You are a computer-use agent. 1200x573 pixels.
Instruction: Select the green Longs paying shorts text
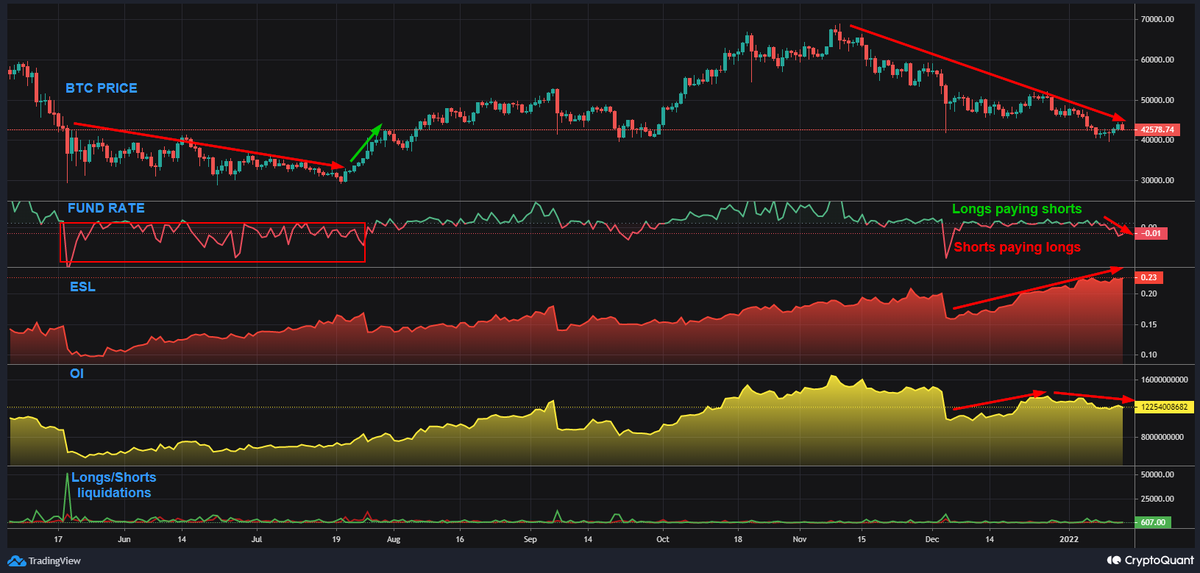click(x=1016, y=209)
